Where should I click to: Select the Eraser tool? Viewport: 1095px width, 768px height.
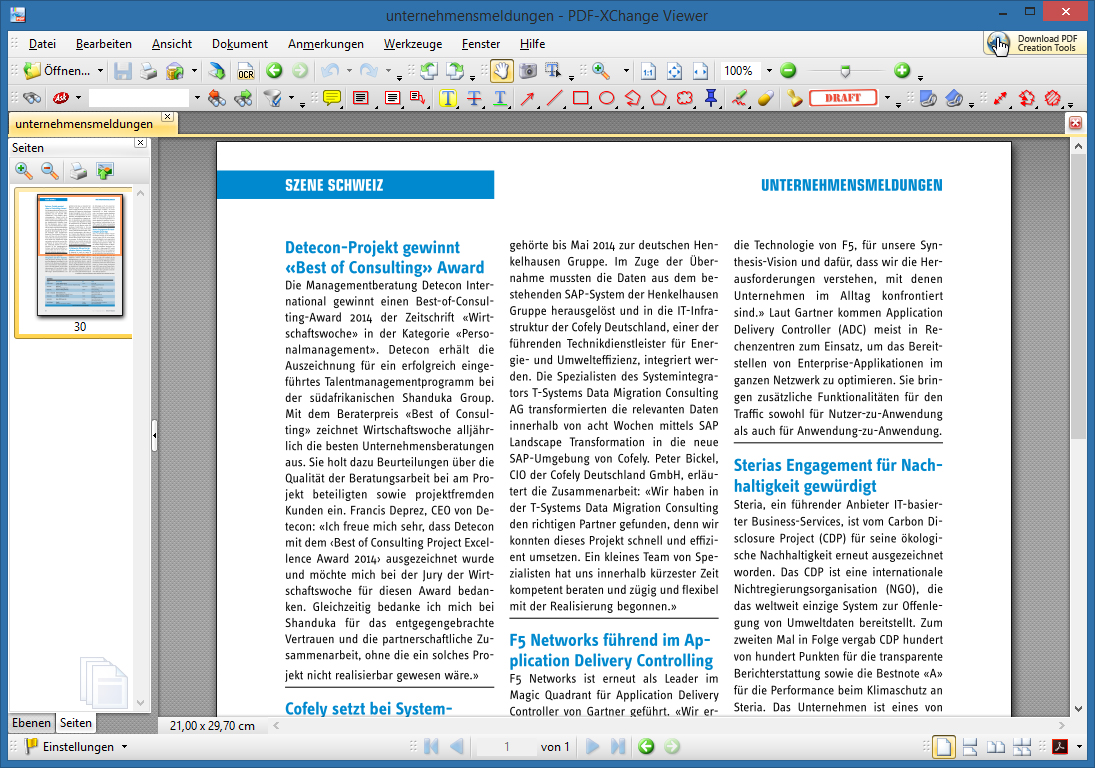pos(765,98)
